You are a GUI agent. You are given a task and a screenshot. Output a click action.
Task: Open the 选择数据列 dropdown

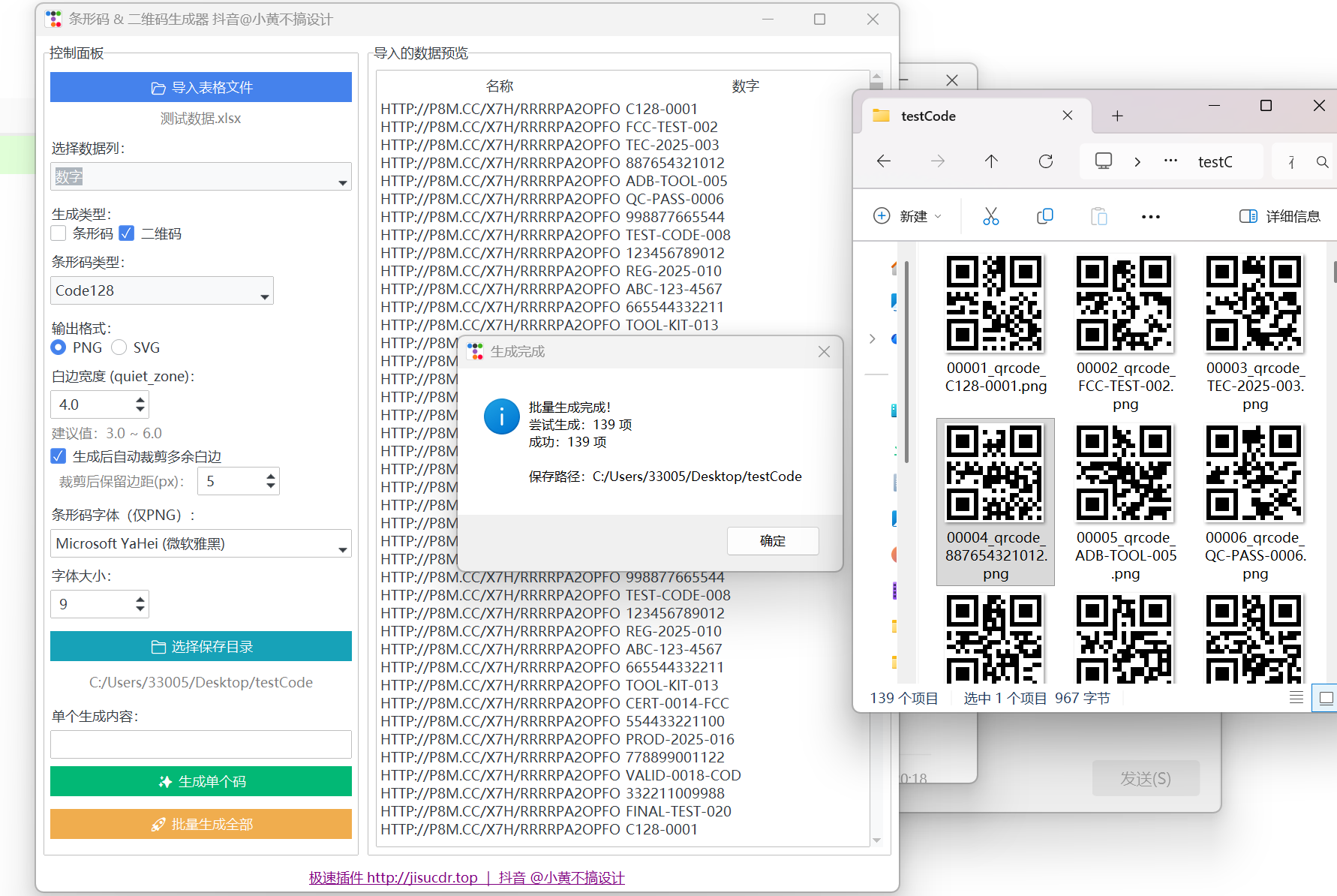(x=200, y=177)
